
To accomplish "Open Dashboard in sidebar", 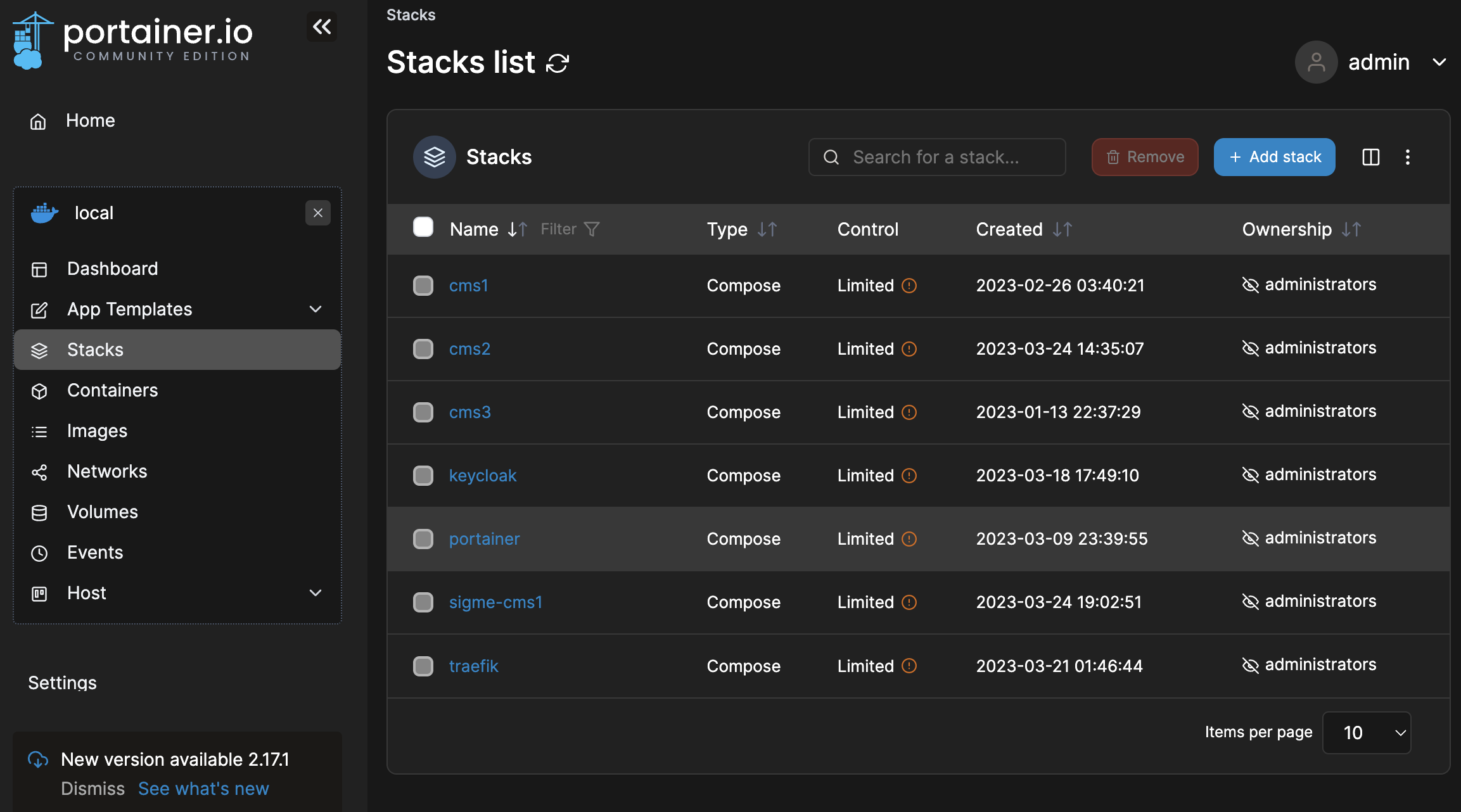I will [177, 269].
